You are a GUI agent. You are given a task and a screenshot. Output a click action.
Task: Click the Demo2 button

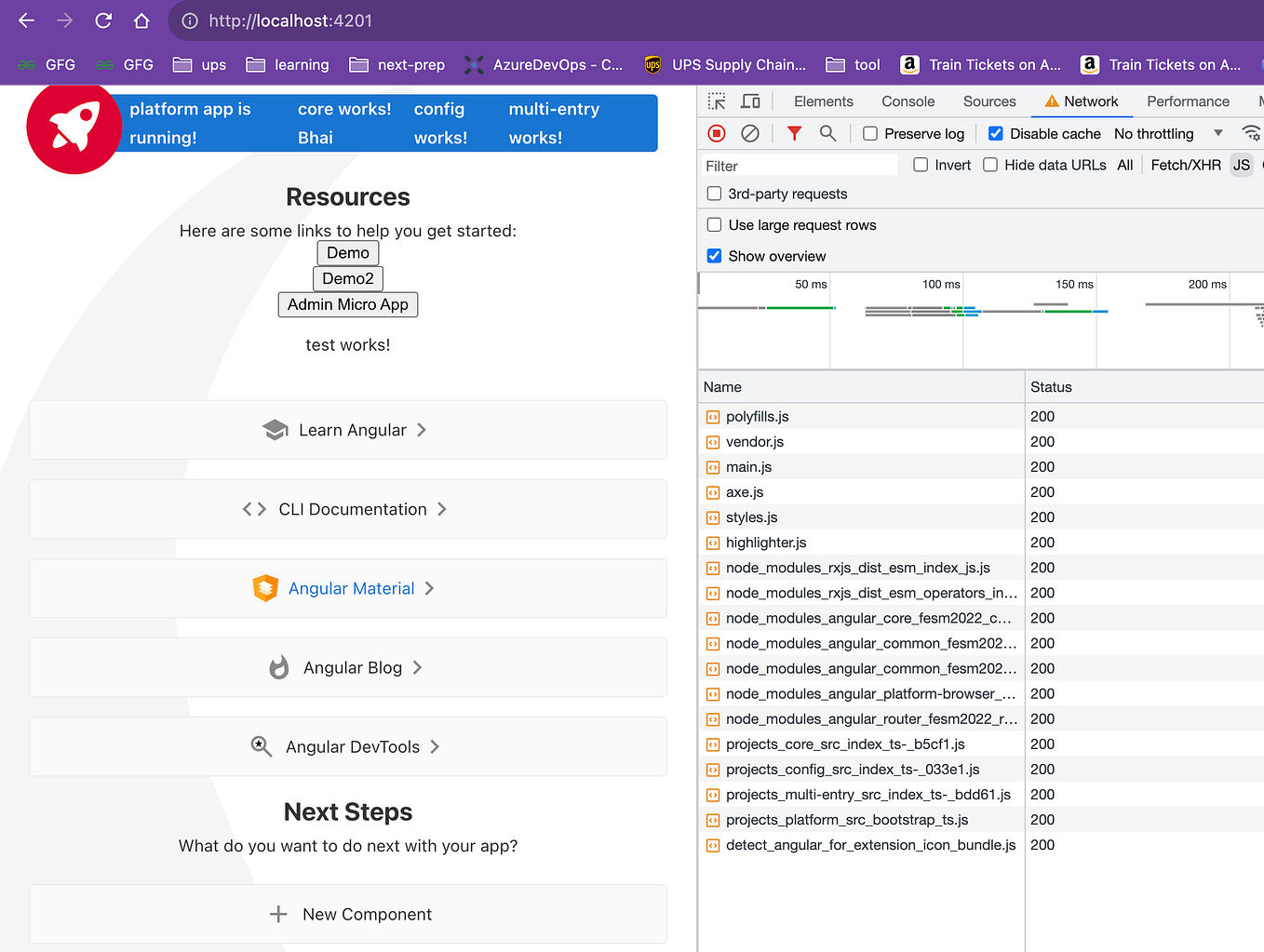point(347,278)
